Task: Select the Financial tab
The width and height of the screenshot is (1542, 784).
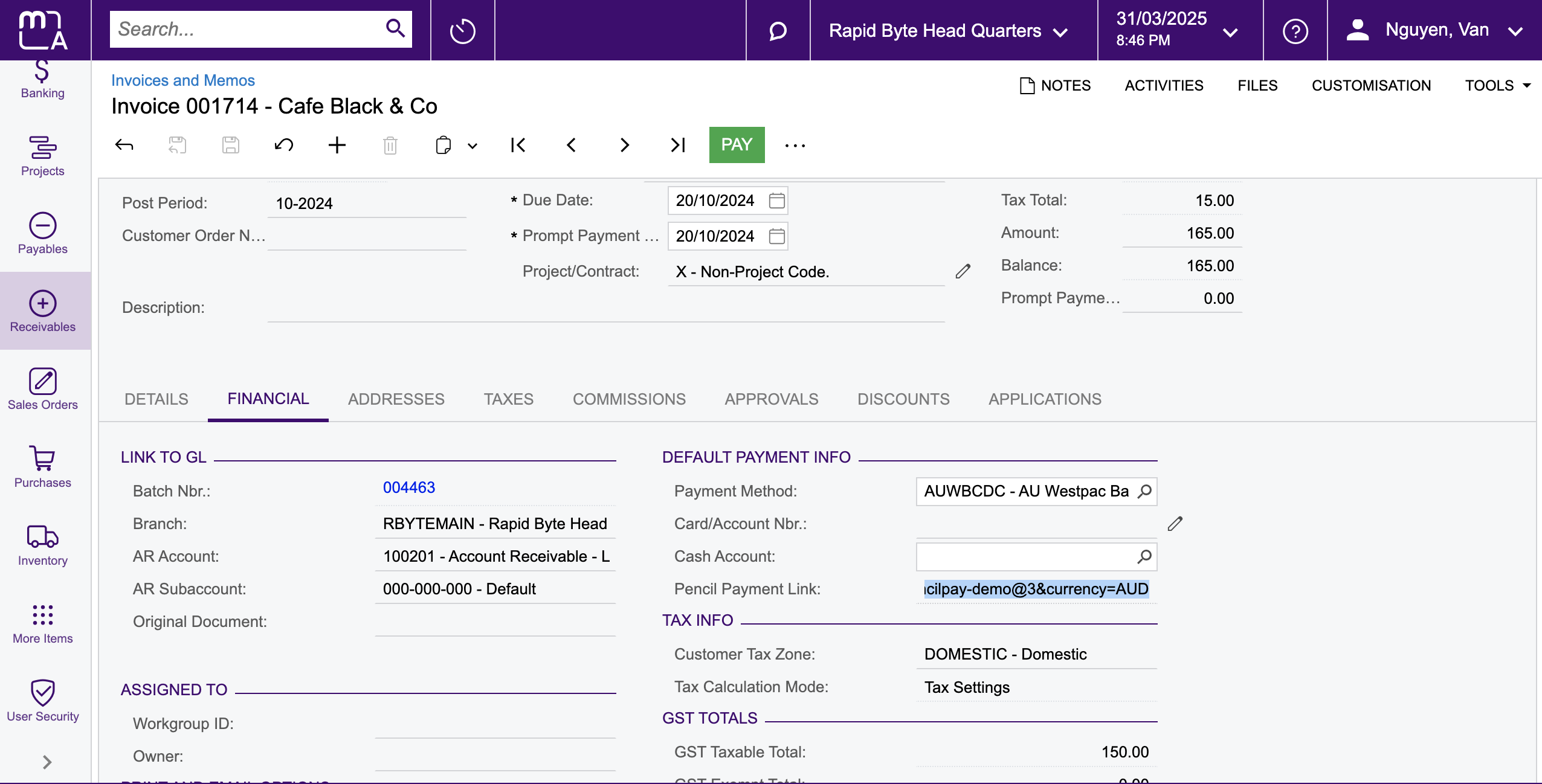Action: pos(268,399)
